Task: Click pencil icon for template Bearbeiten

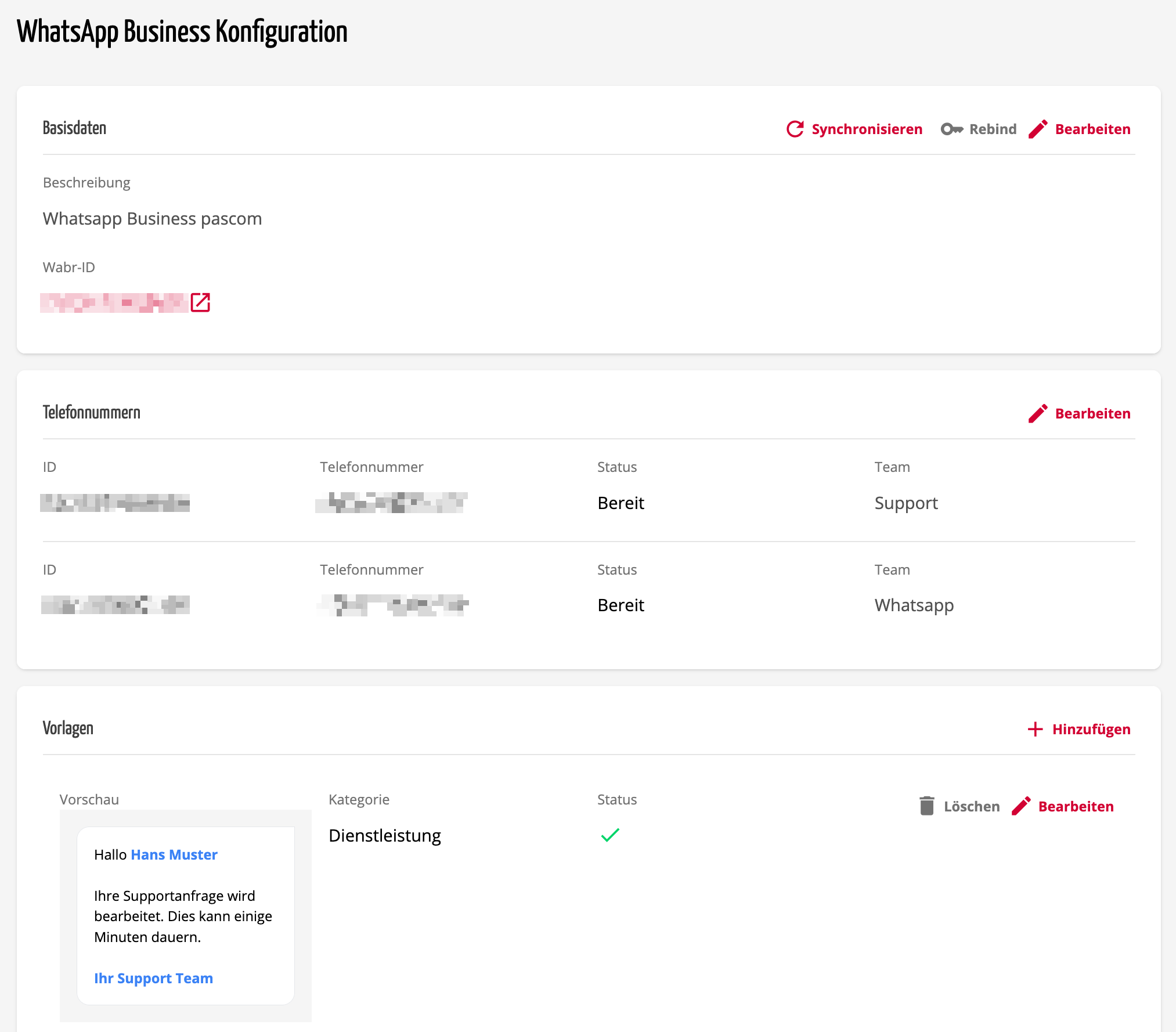Action: pos(1021,806)
